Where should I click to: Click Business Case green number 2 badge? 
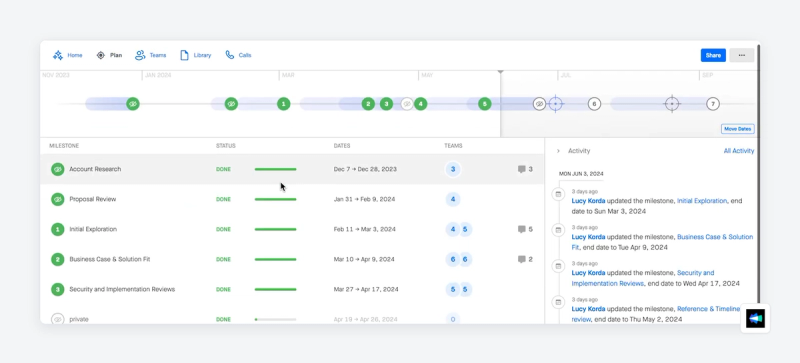pyautogui.click(x=58, y=259)
